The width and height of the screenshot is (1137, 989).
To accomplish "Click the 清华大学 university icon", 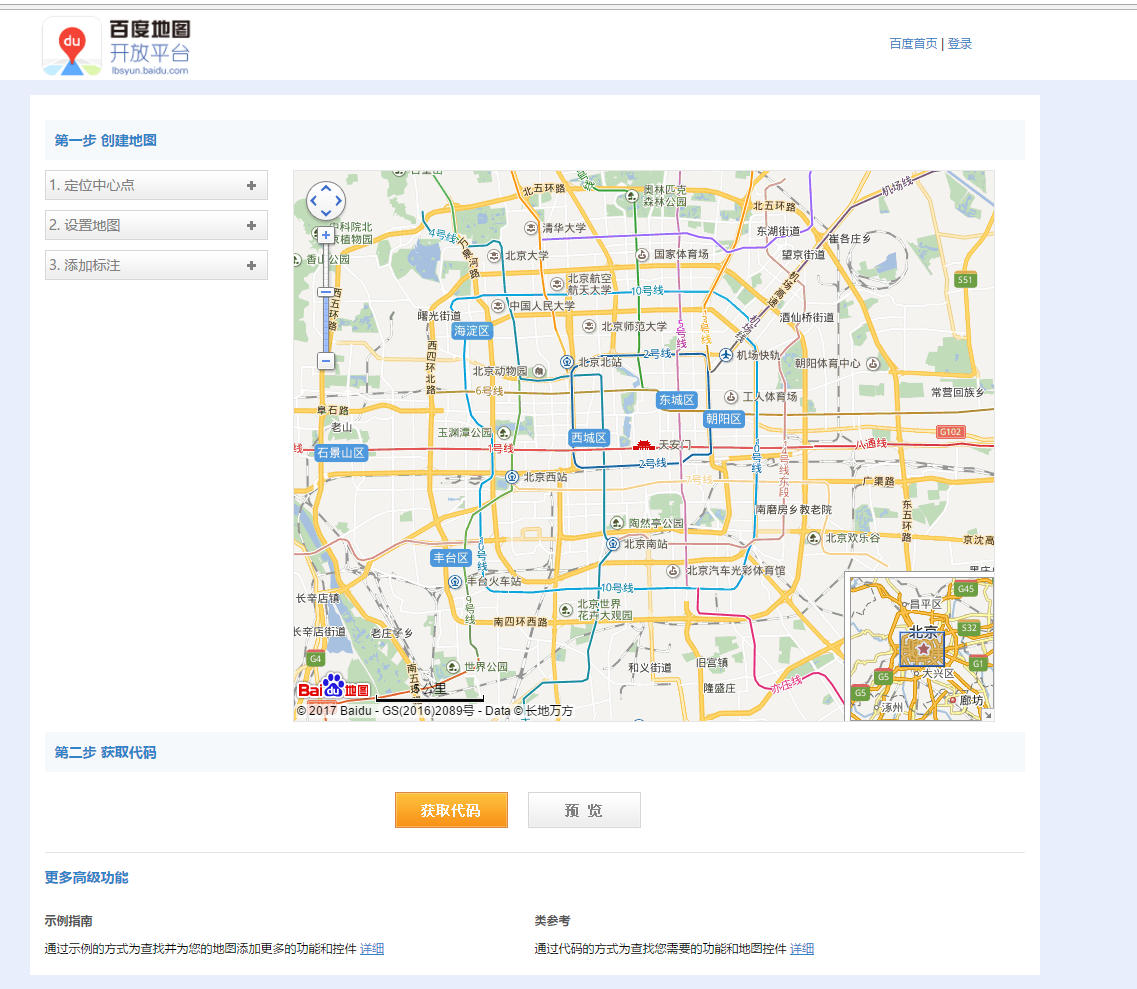I will coord(531,228).
